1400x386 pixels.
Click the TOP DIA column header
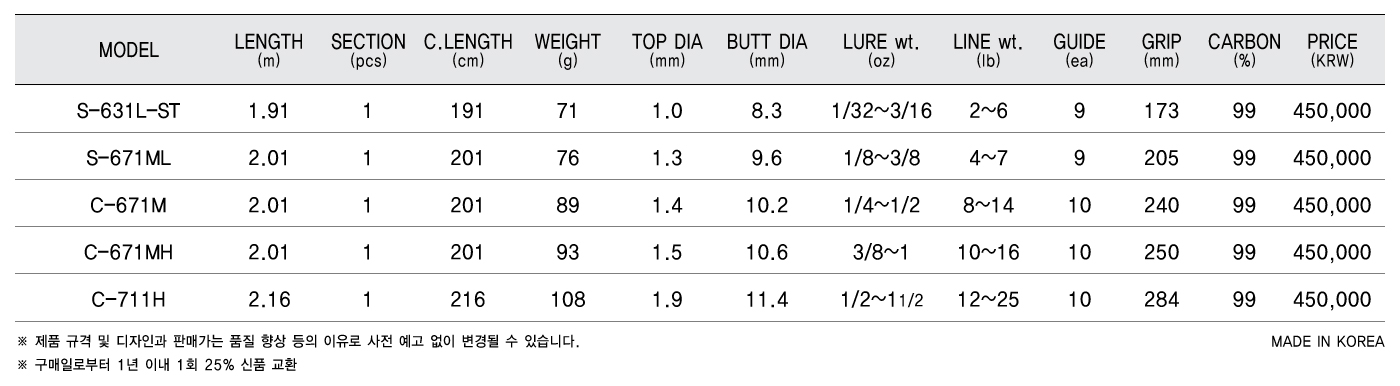(x=667, y=50)
